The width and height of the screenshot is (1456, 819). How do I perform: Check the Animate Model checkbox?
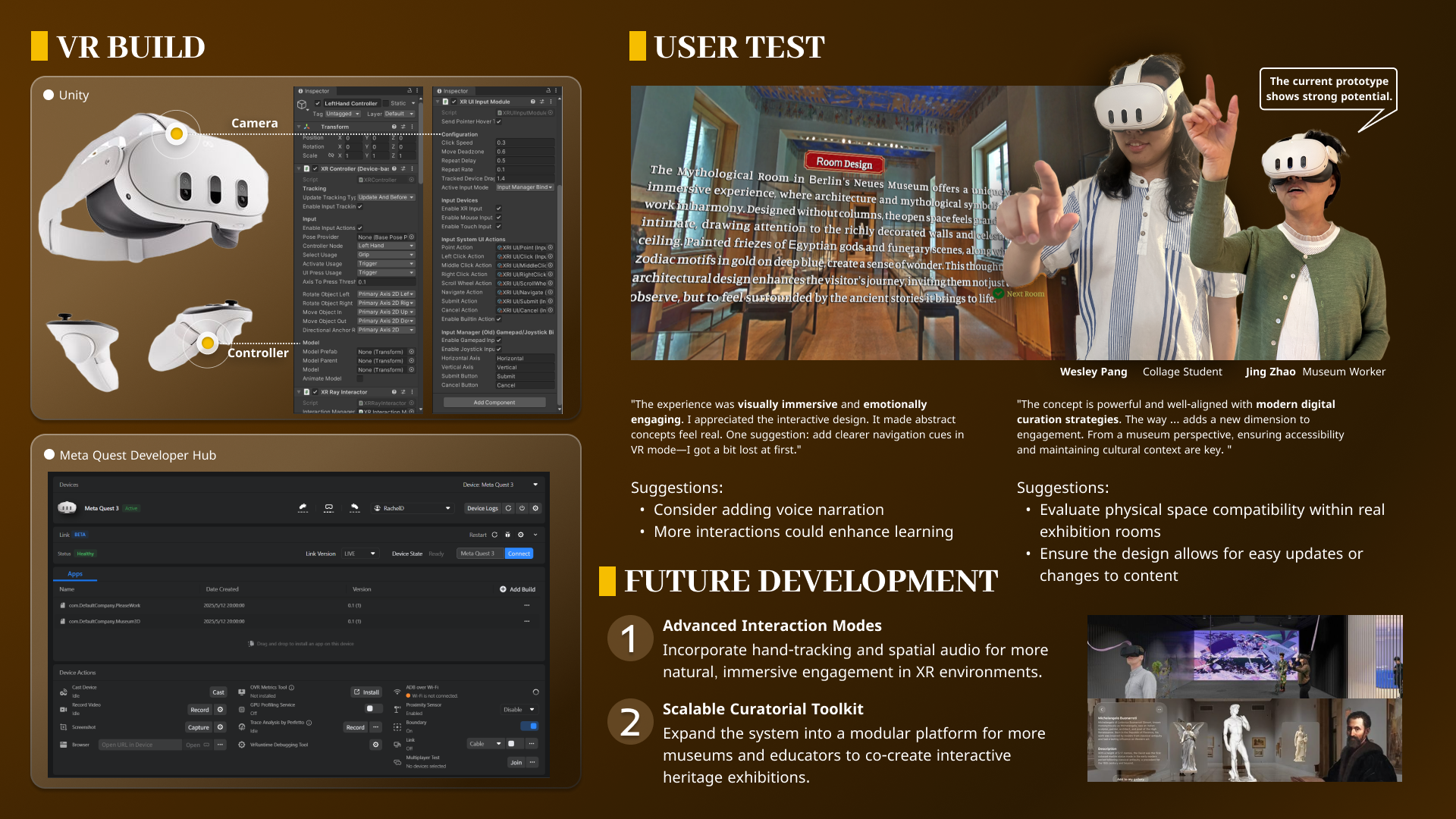pyautogui.click(x=359, y=378)
